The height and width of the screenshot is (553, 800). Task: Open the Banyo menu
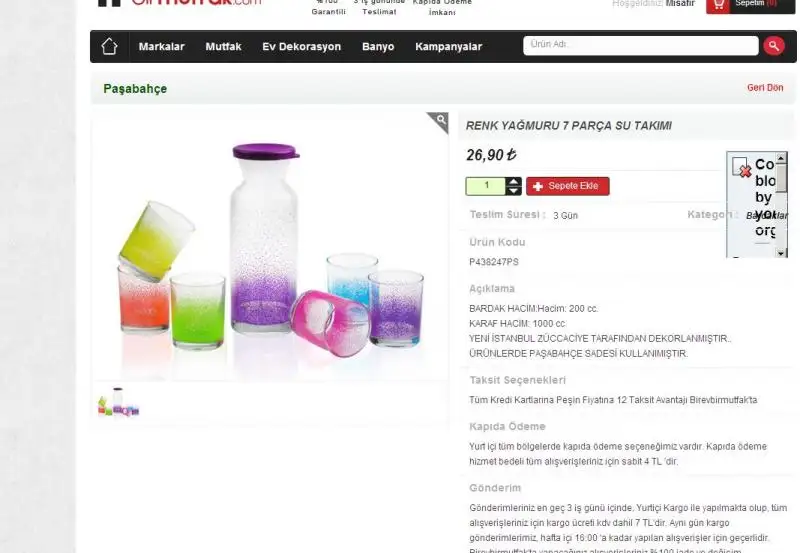click(x=378, y=46)
